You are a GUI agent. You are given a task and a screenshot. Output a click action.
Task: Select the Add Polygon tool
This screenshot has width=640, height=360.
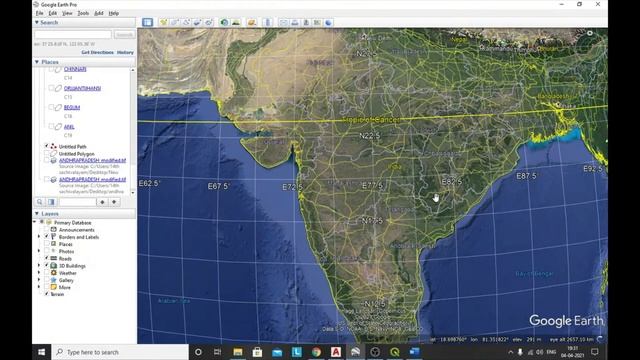(175, 22)
